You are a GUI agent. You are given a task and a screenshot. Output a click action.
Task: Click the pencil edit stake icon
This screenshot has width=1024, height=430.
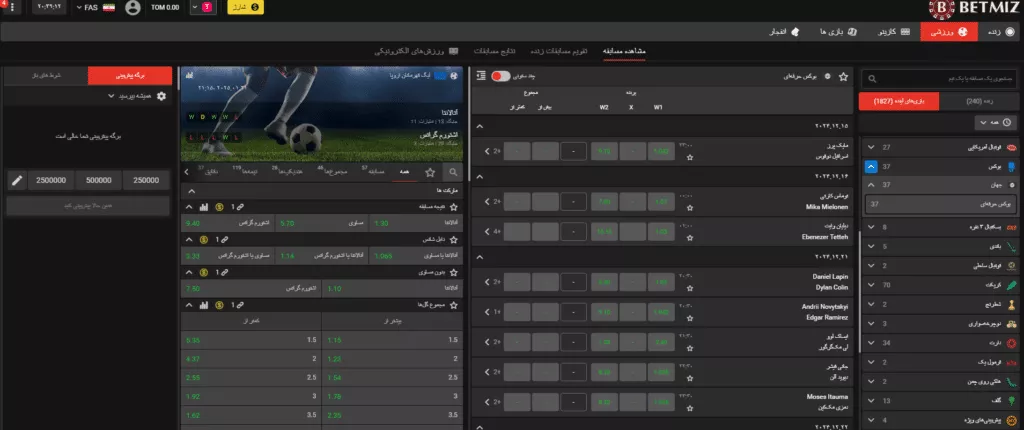16,180
